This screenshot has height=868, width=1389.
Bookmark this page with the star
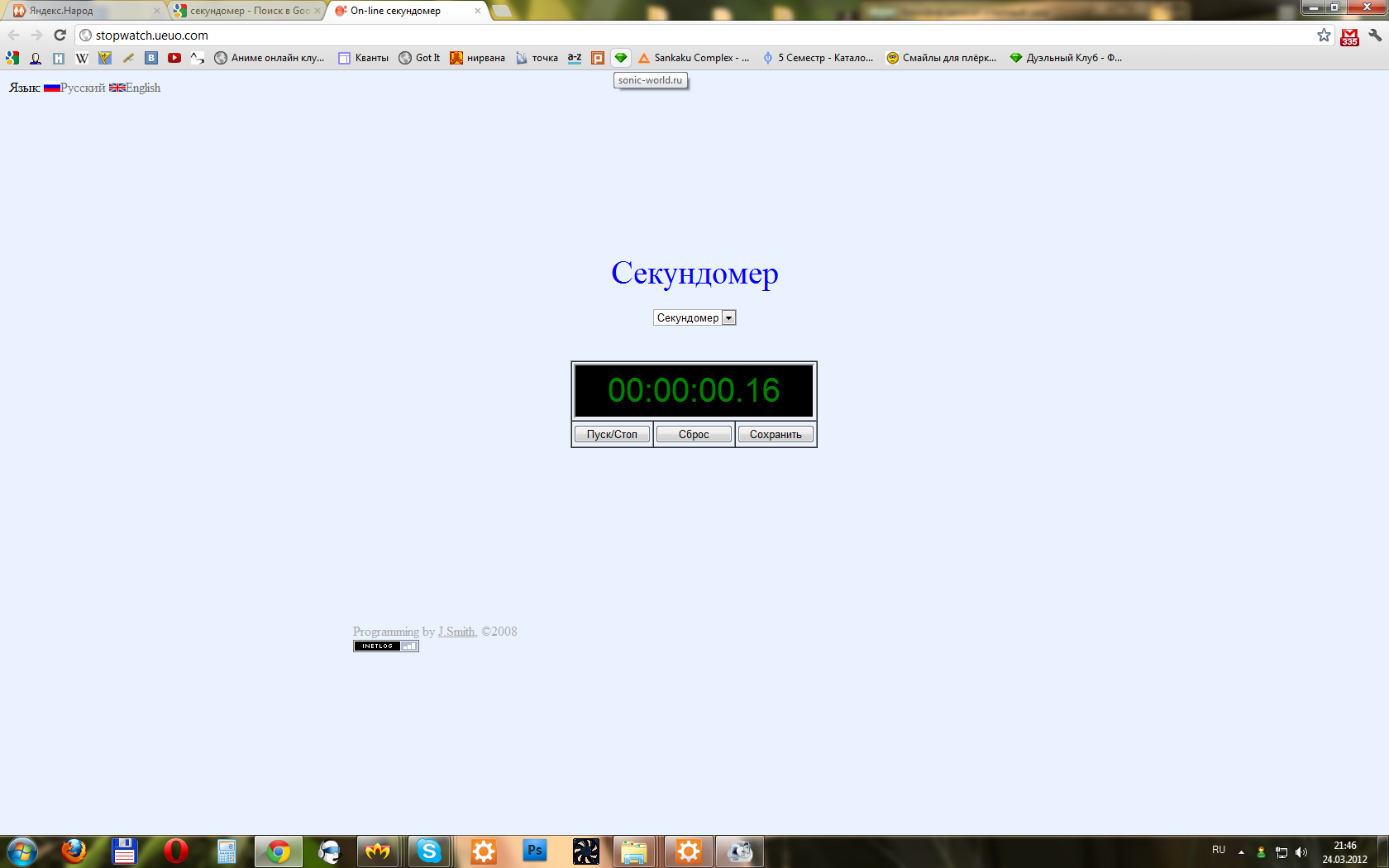[x=1324, y=35]
